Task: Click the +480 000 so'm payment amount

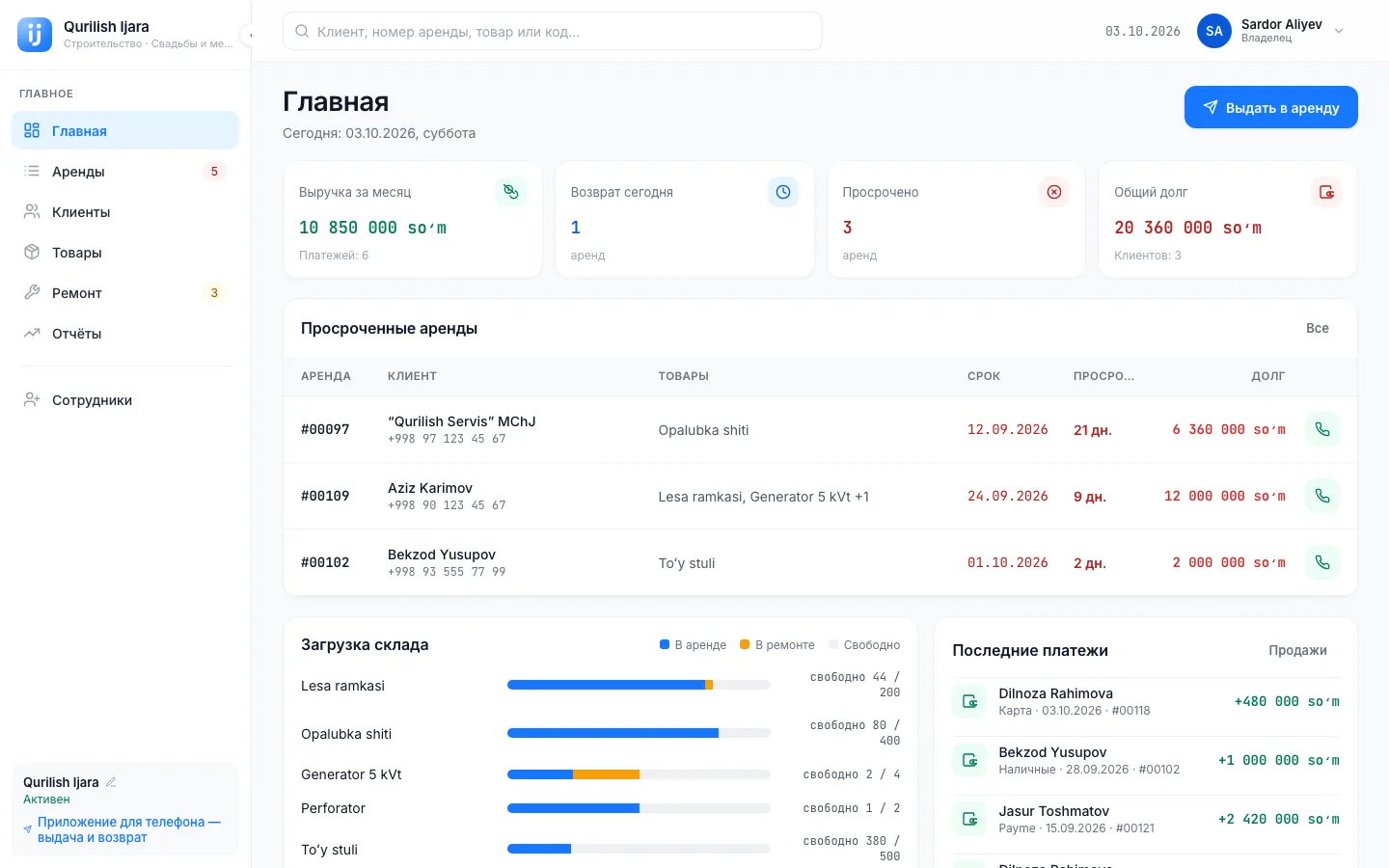Action: pos(1287,701)
